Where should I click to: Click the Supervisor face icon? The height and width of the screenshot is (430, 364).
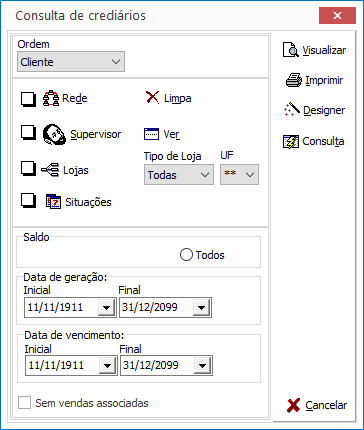(54, 134)
